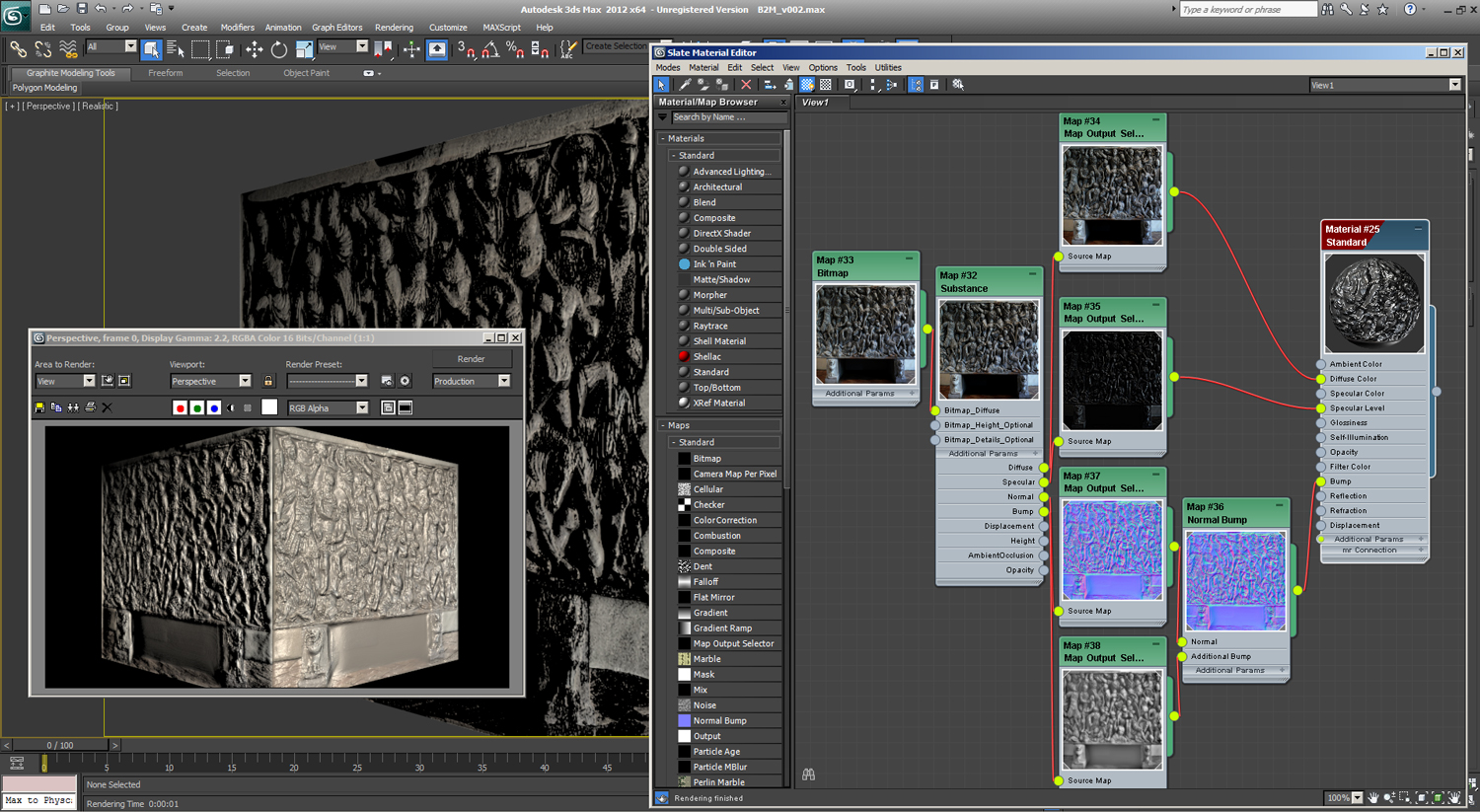Open the Select by Name tool
This screenshot has width=1480, height=812.
click(176, 48)
